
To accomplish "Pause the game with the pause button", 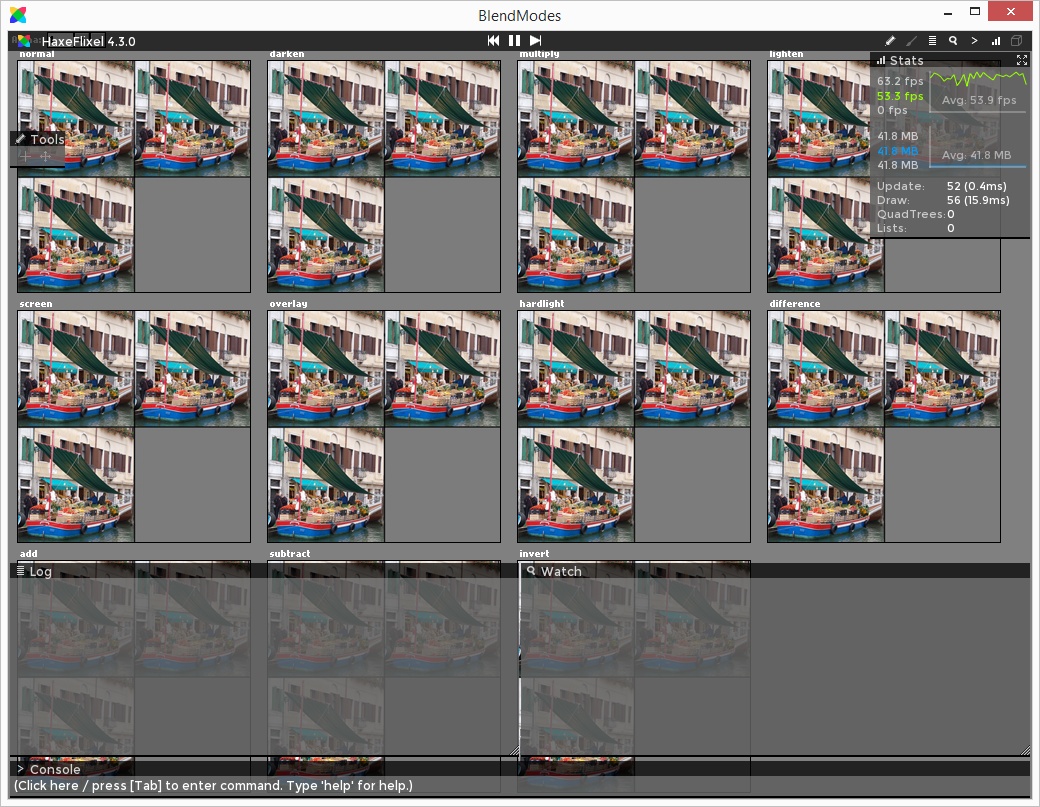I will tap(513, 41).
